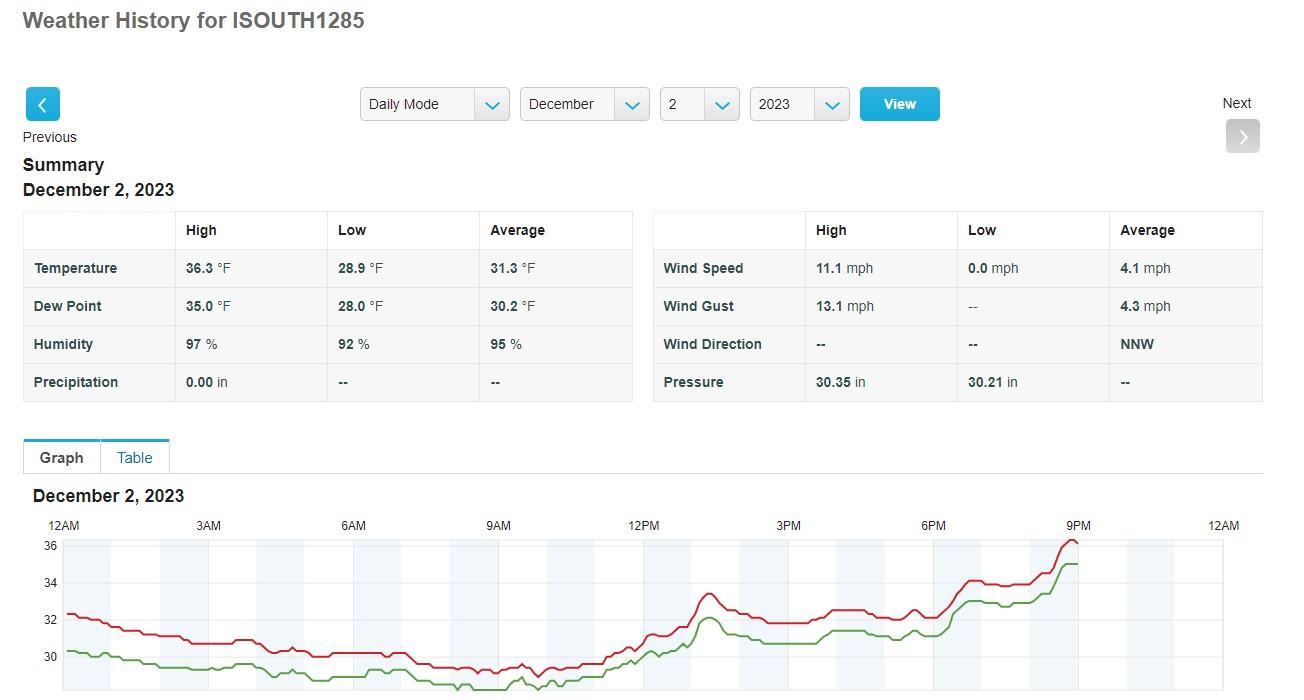This screenshot has width=1304, height=700.
Task: Click the Wind Speed average 4.1 mph
Action: pos(1145,268)
